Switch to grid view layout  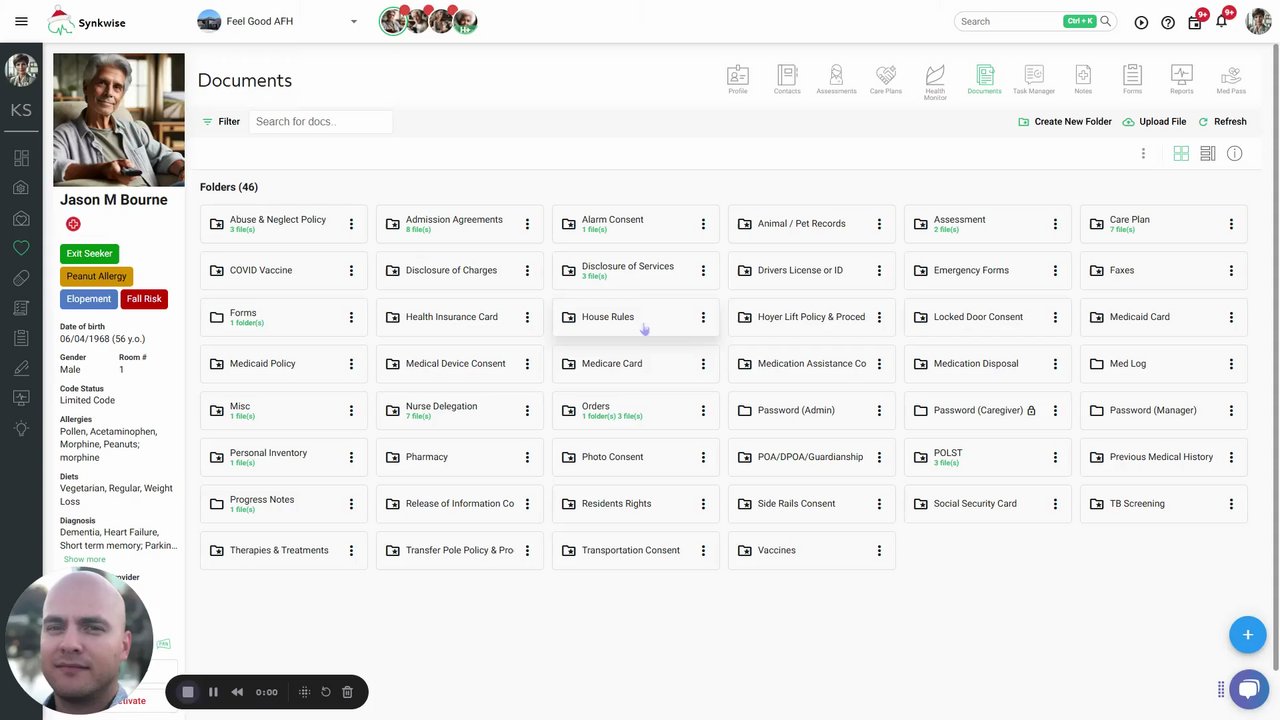pos(1181,153)
